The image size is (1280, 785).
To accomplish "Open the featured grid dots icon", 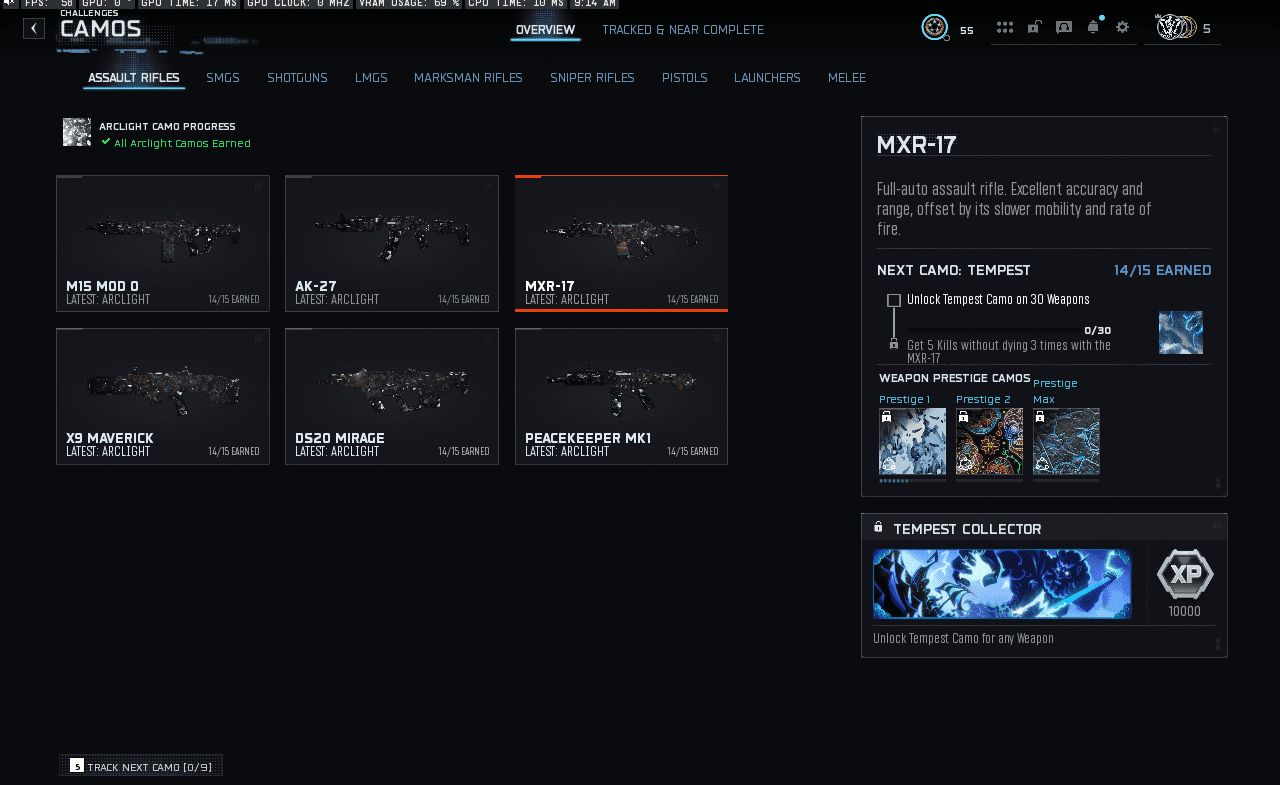I will tap(1004, 27).
